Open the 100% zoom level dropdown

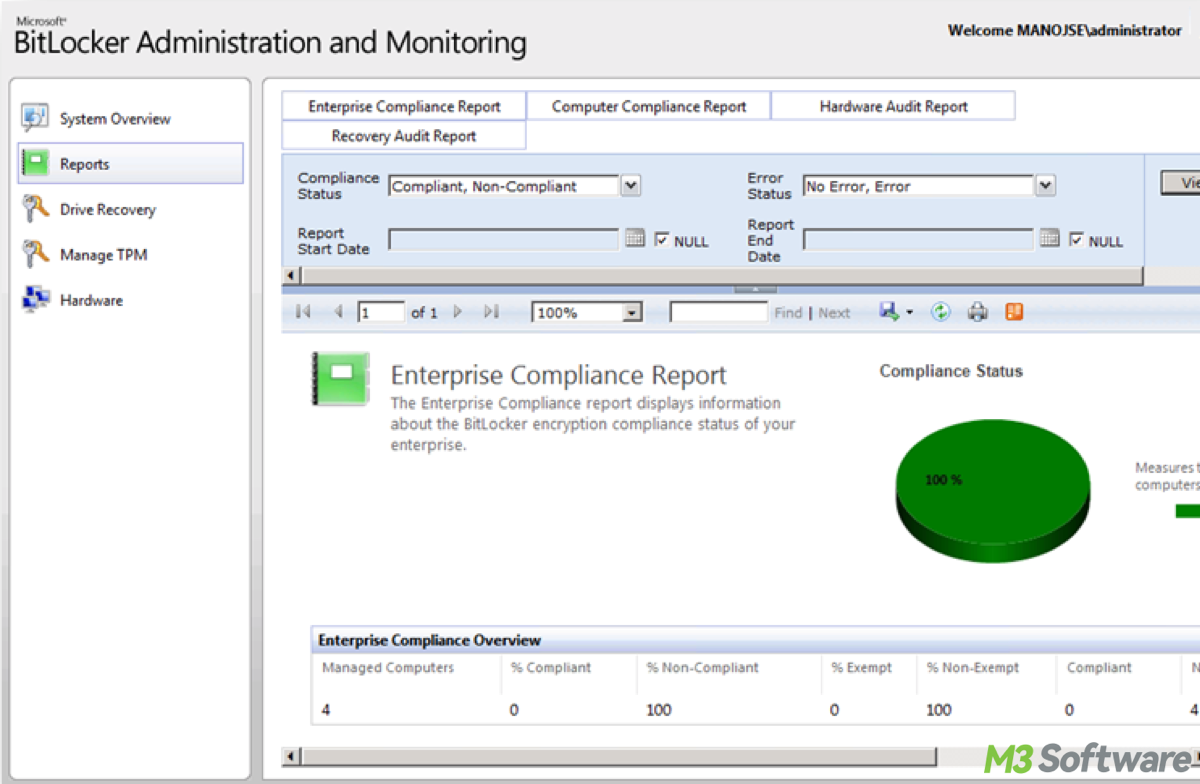click(x=632, y=313)
